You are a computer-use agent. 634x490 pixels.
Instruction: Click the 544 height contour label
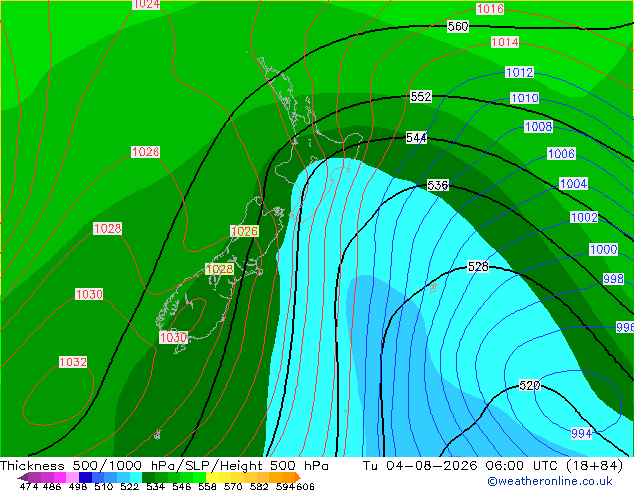tap(416, 138)
